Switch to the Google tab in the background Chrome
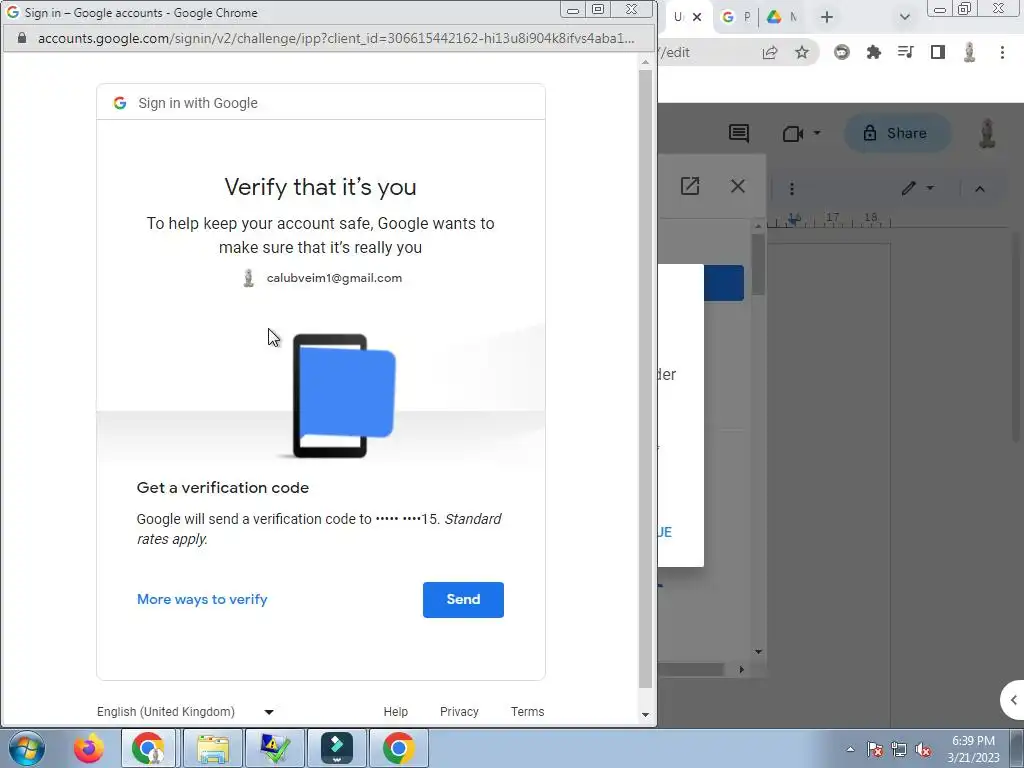This screenshot has width=1024, height=768. click(x=736, y=17)
